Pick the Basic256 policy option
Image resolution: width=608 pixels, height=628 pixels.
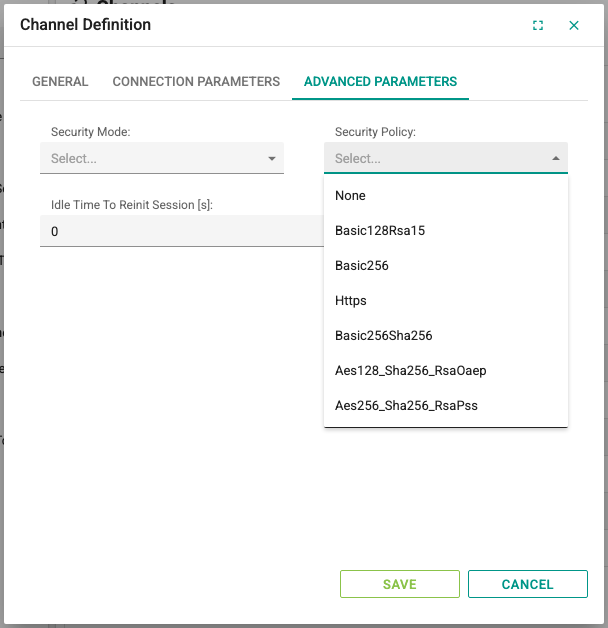[446, 266]
